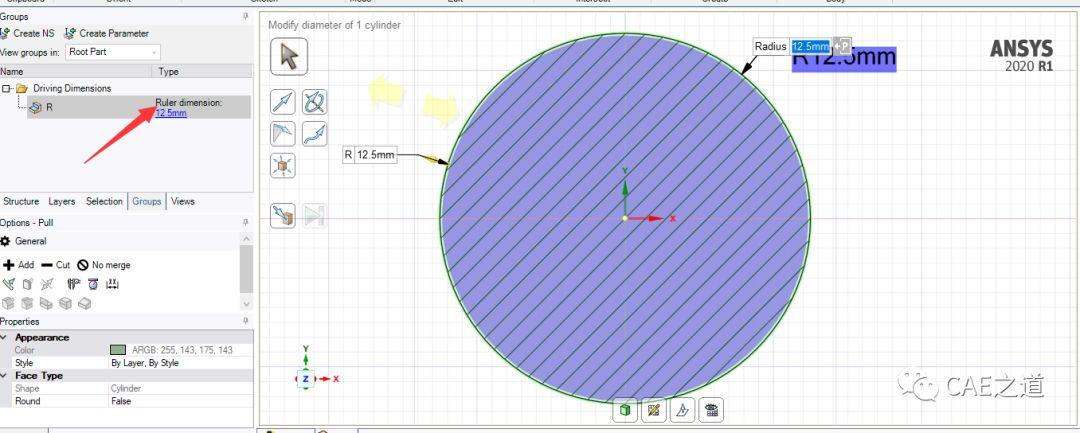The image size is (1080, 433).
Task: Collapse the Appearance property section
Action: pos(5,337)
